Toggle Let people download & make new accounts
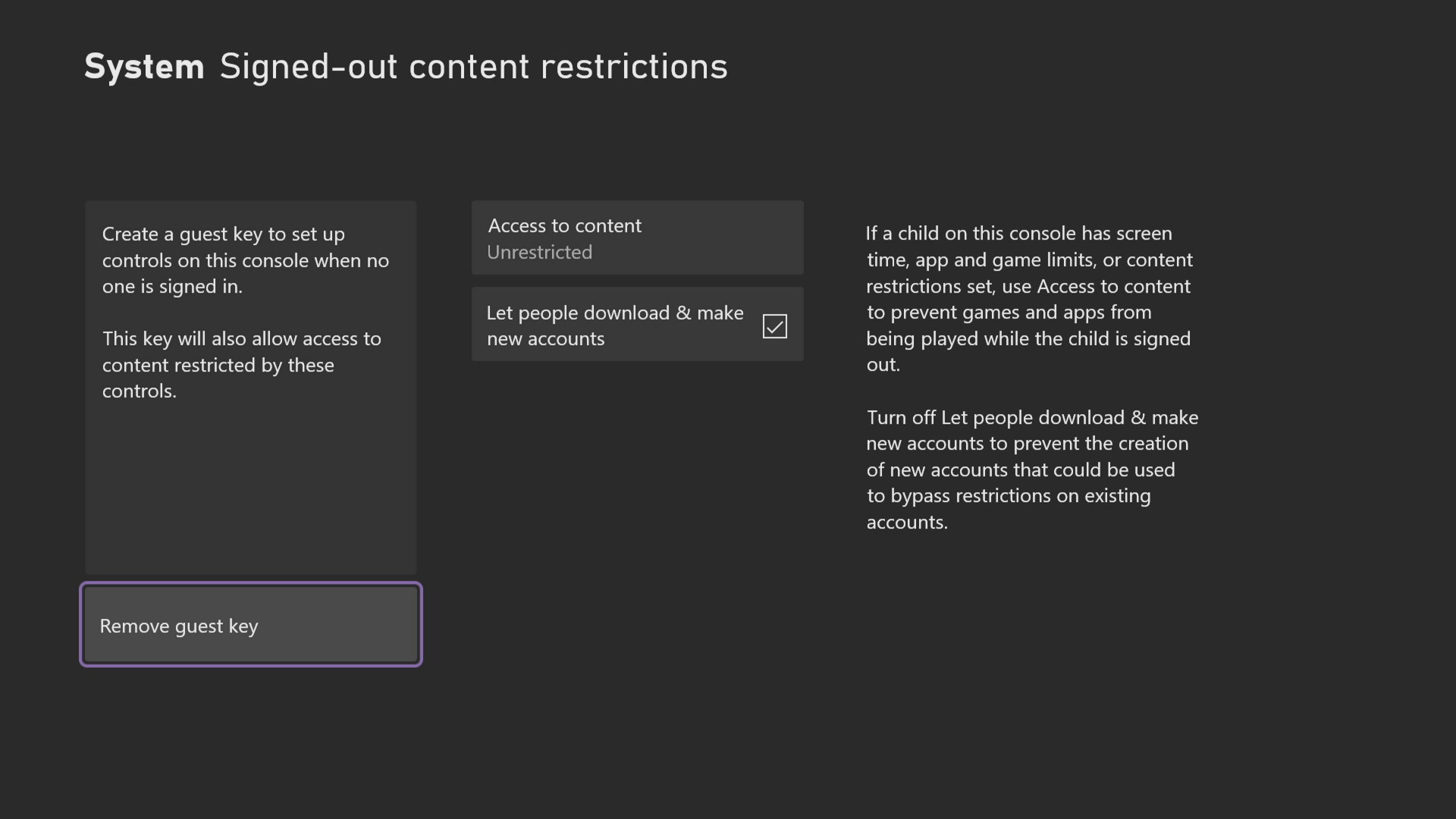This screenshot has height=819, width=1456. pyautogui.click(x=775, y=325)
